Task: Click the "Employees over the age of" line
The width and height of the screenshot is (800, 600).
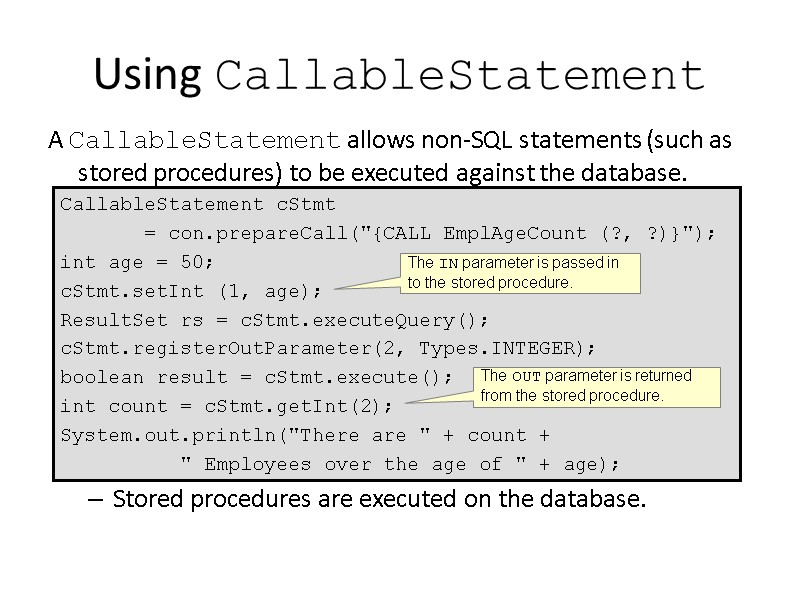Action: point(400,465)
